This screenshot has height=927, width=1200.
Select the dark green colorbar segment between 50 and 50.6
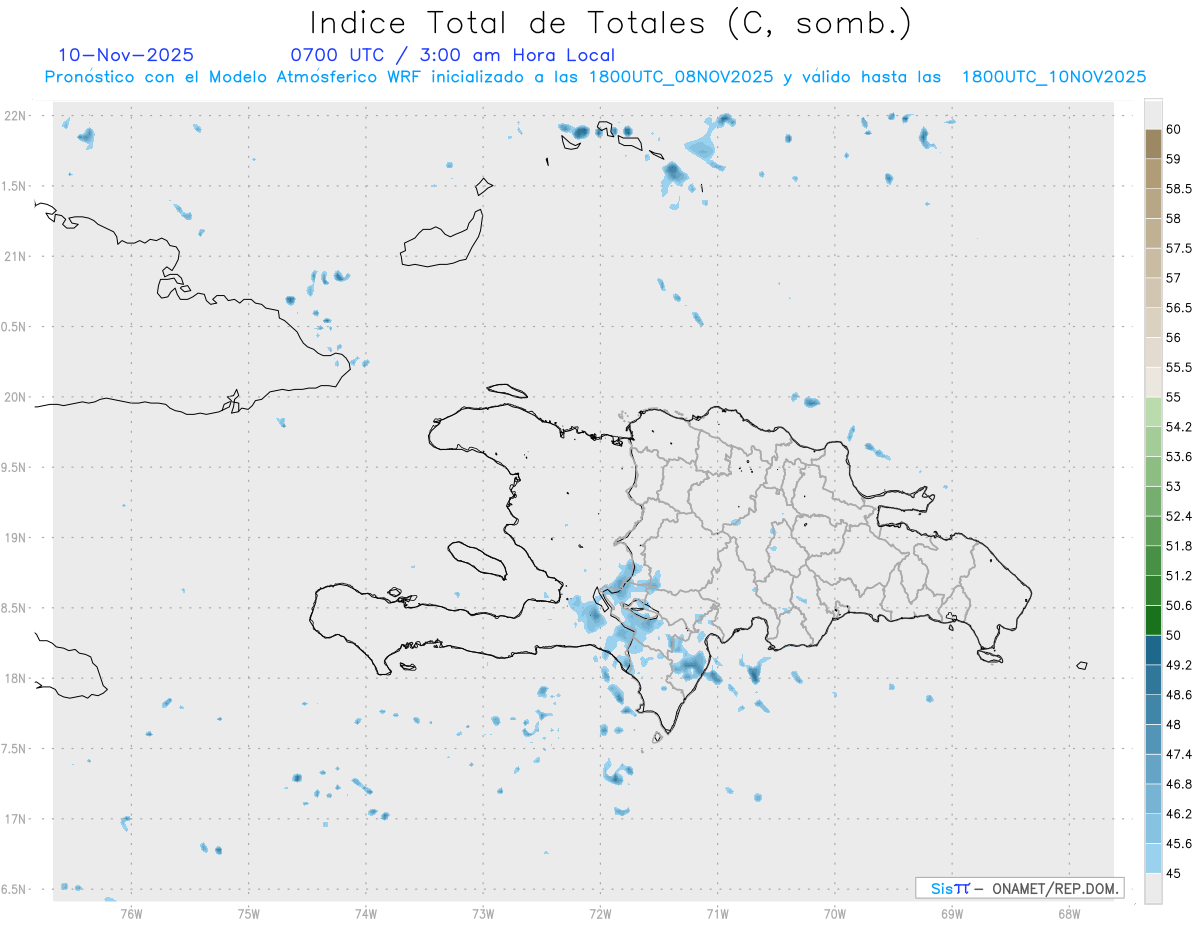coord(1153,621)
